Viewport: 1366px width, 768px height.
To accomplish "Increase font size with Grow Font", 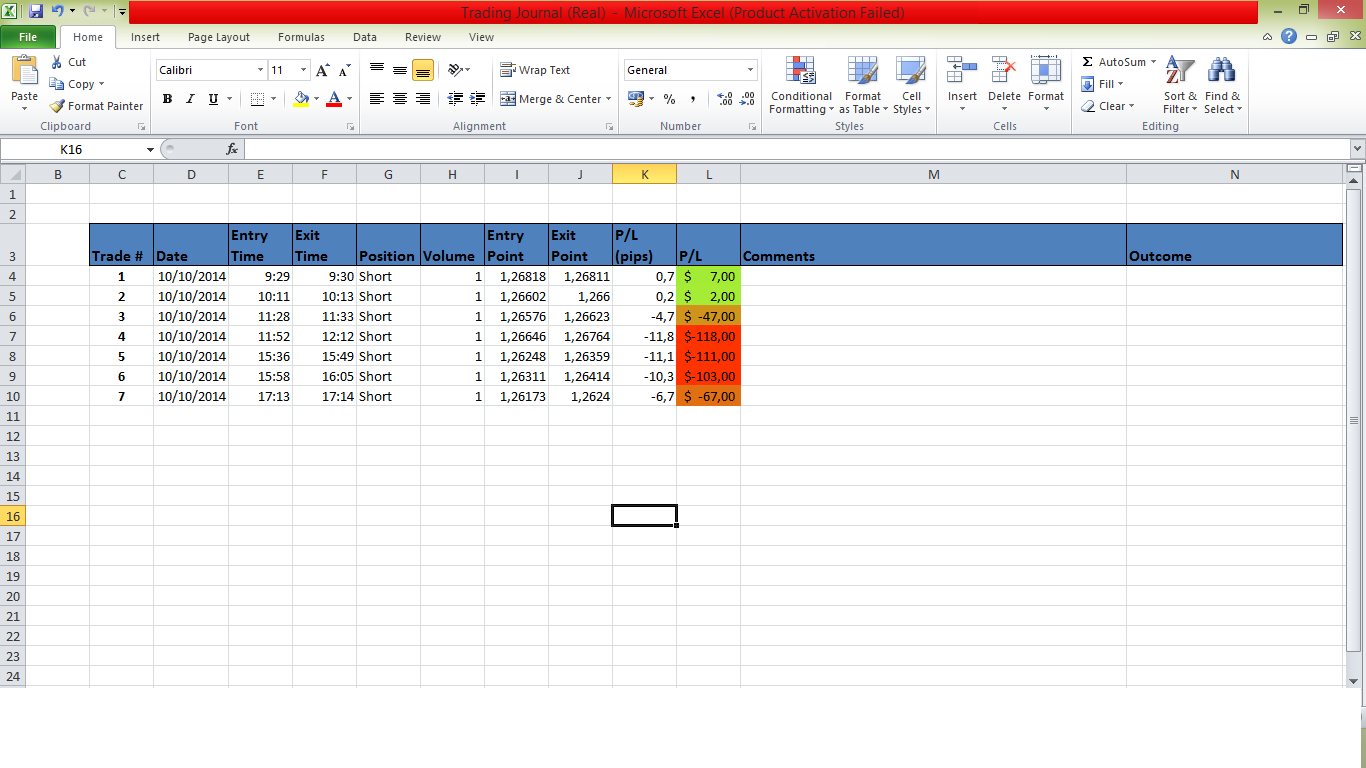I will point(322,70).
